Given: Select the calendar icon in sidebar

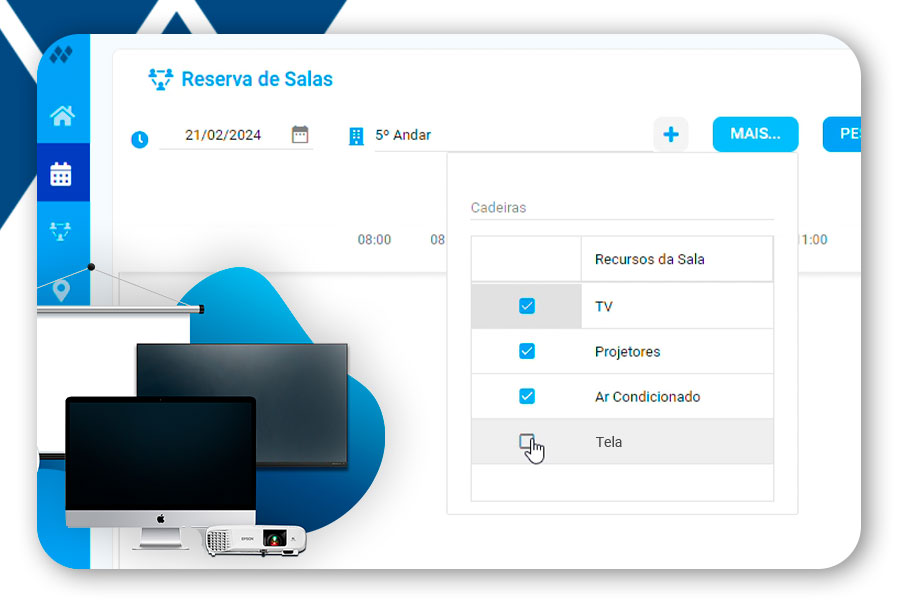Looking at the screenshot, I should (x=61, y=174).
